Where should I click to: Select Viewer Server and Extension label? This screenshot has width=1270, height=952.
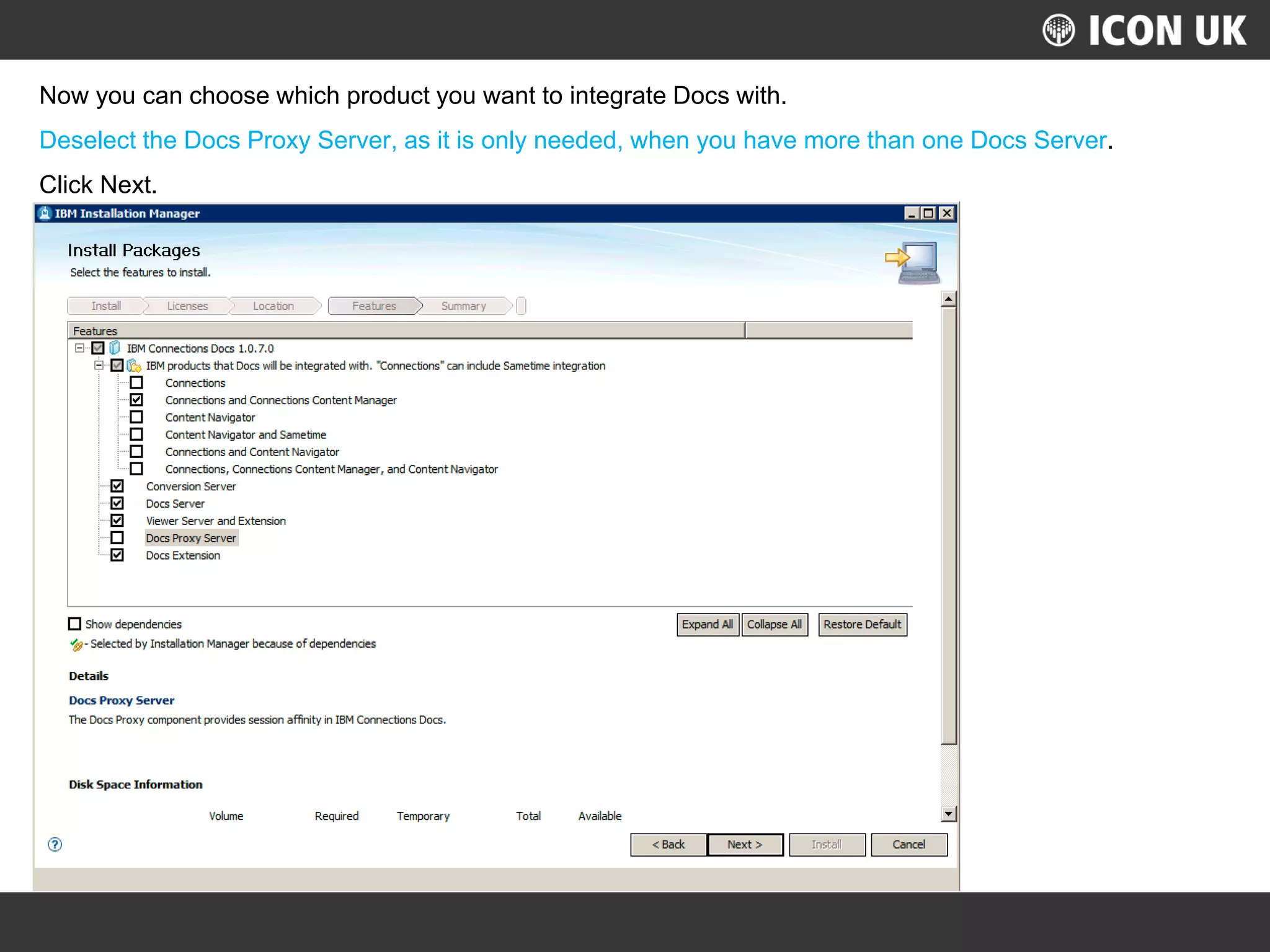pyautogui.click(x=216, y=521)
